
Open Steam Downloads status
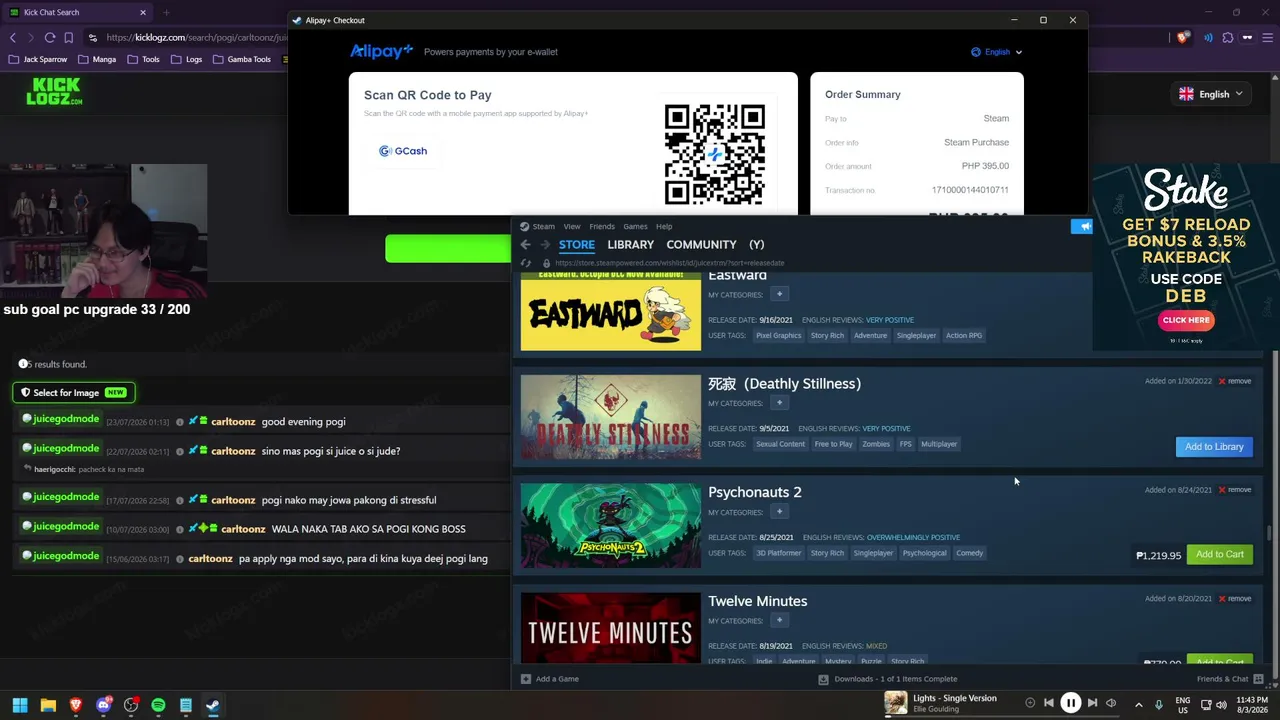coord(888,679)
